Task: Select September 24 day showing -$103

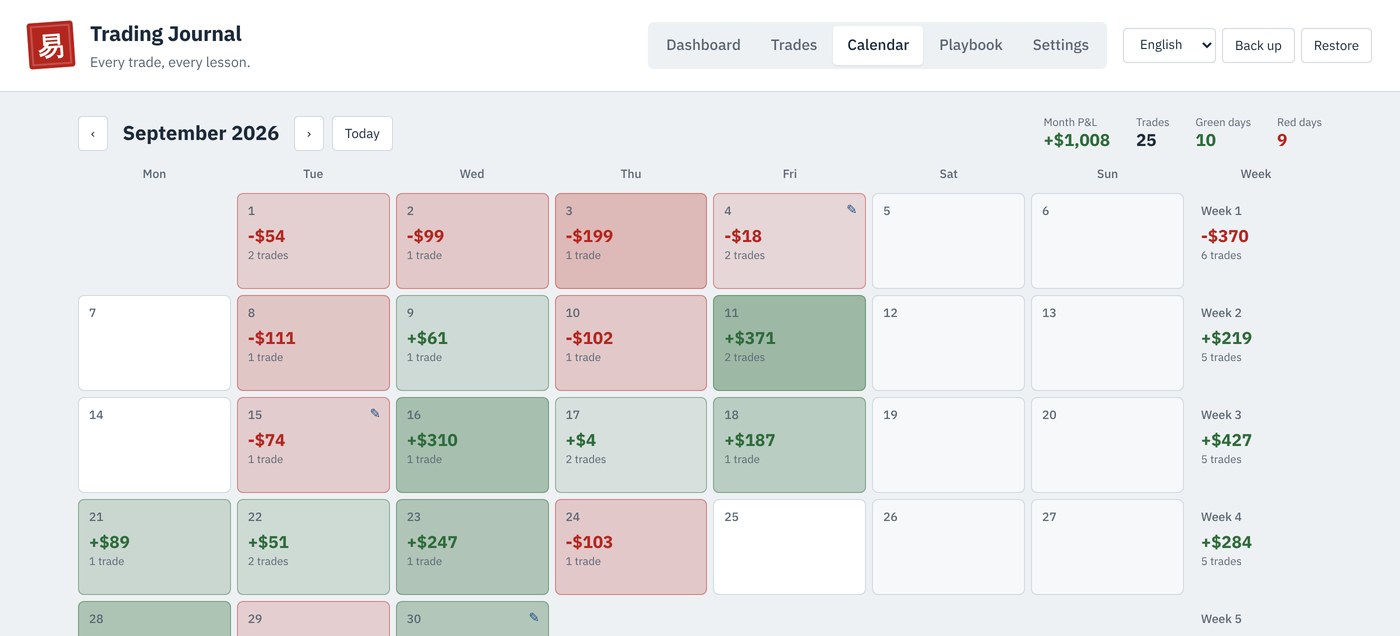Action: coord(631,547)
